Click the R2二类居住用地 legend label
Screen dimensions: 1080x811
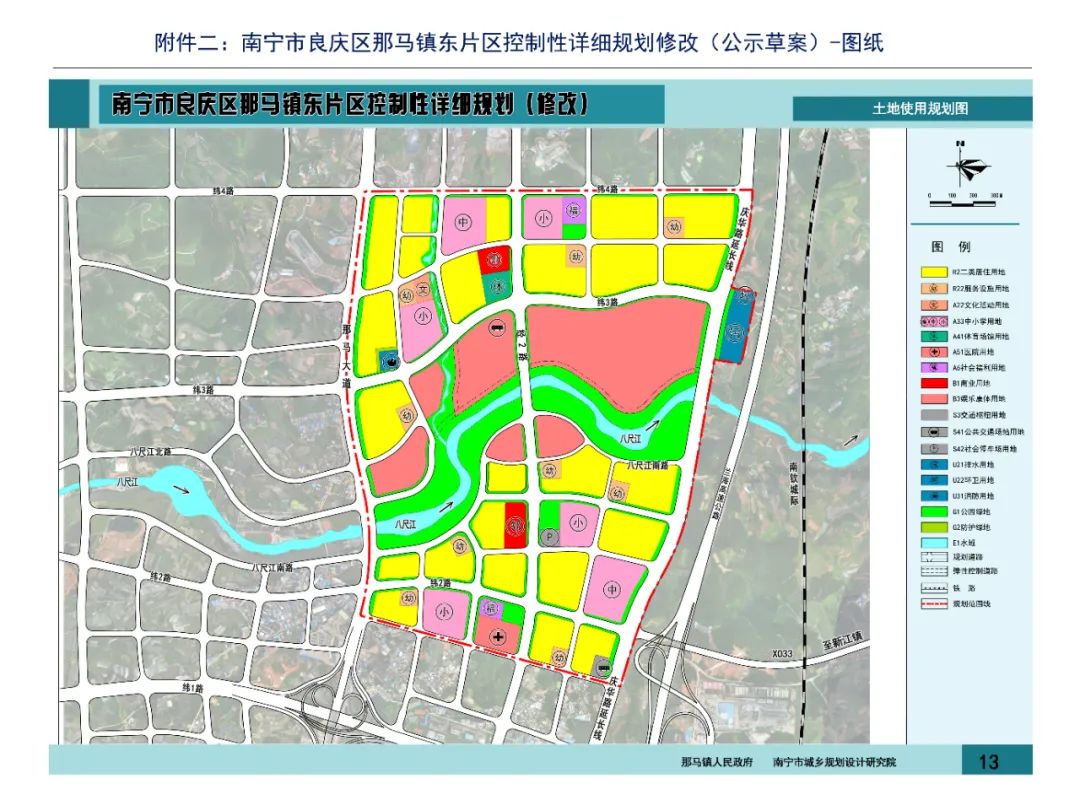pos(978,272)
